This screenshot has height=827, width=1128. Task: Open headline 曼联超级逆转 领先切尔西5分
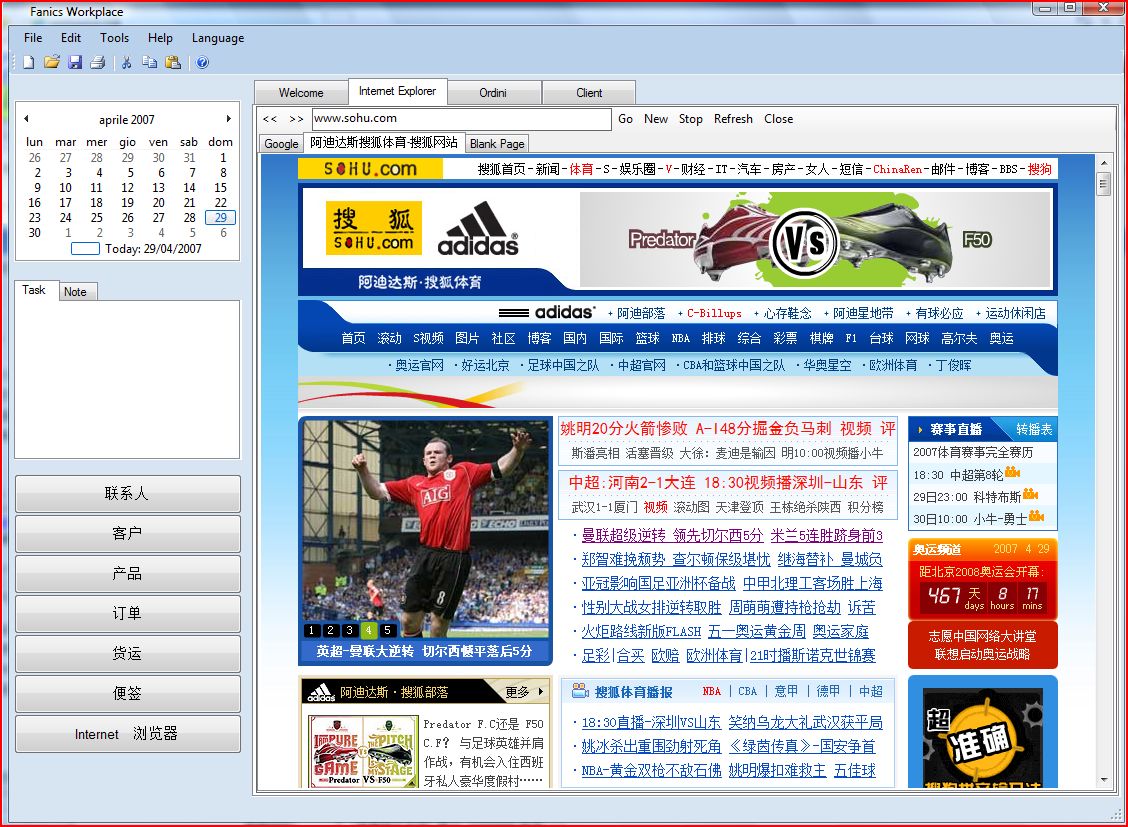click(672, 535)
